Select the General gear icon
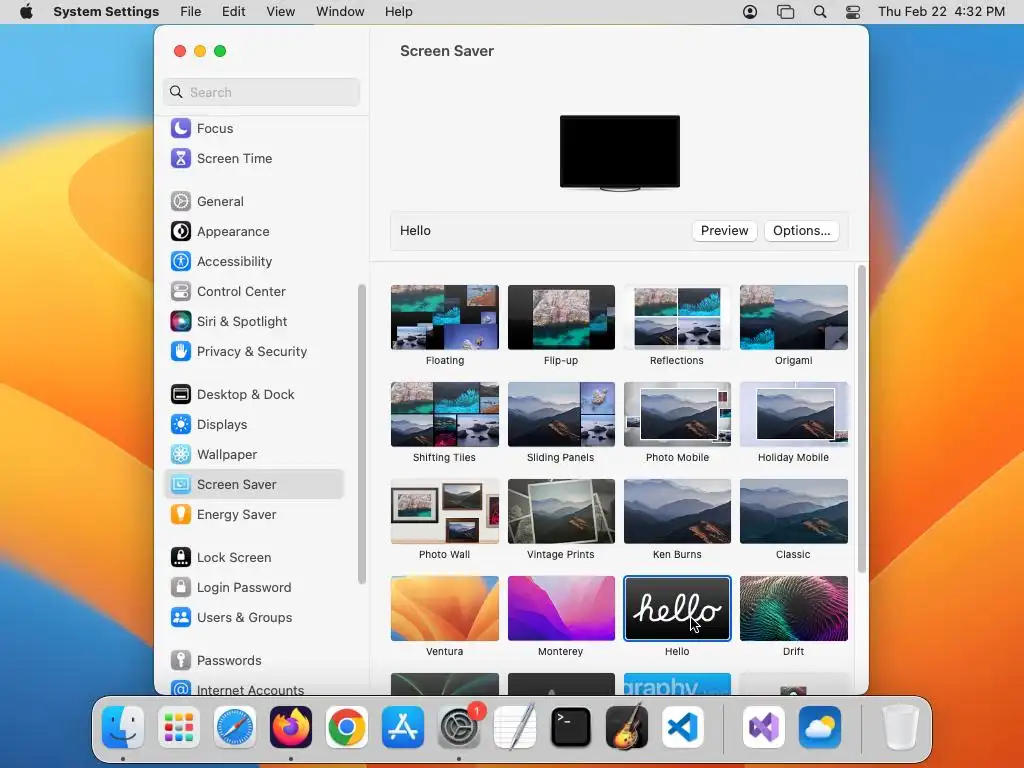This screenshot has height=768, width=1024. point(181,201)
